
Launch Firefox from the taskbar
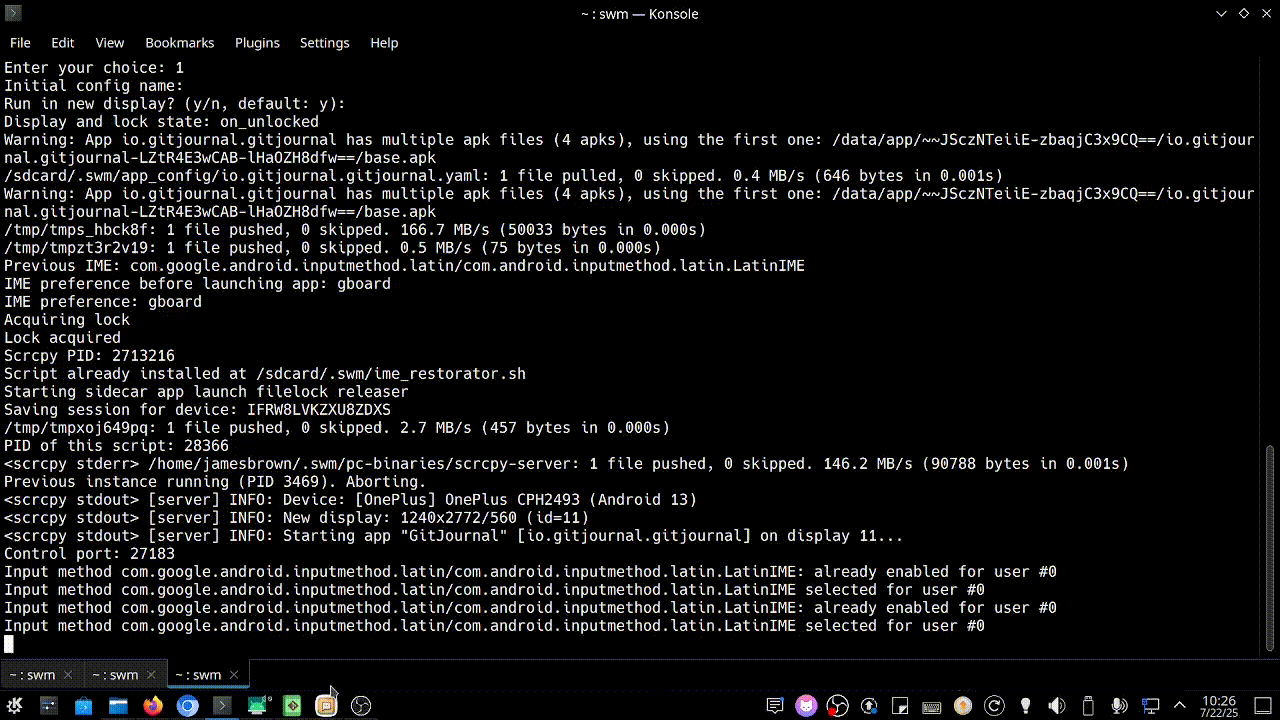pos(152,706)
